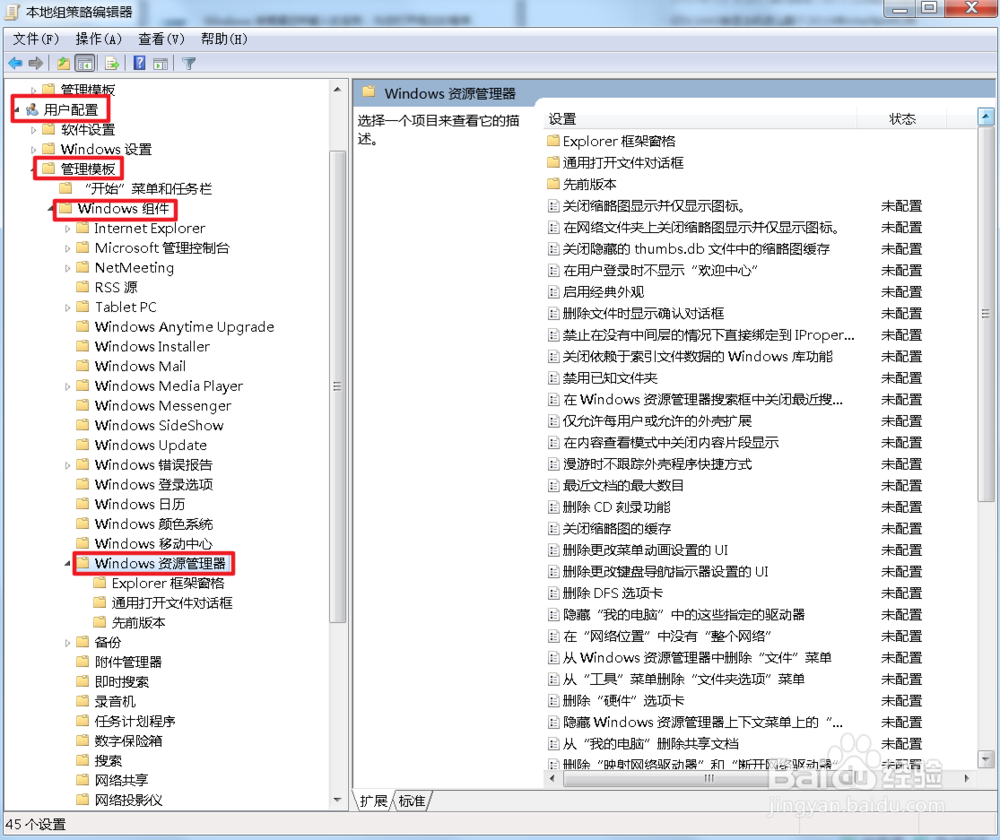
Task: Select the Windows SideShow tree item
Action: coord(159,425)
